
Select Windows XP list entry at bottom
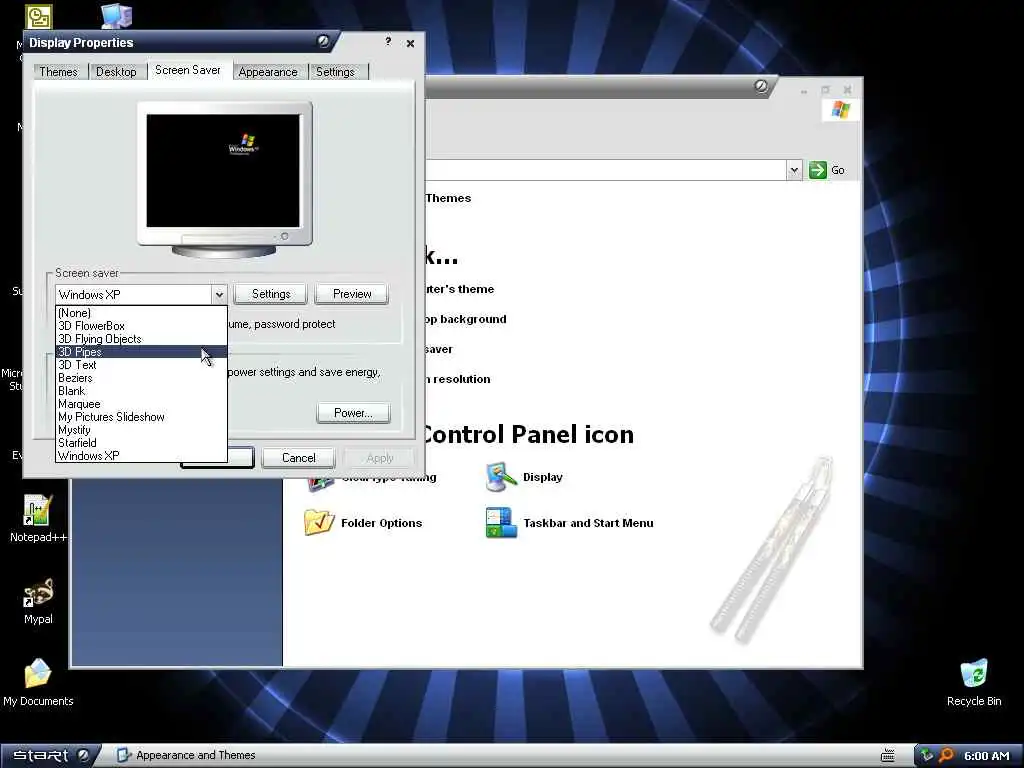tap(141, 456)
